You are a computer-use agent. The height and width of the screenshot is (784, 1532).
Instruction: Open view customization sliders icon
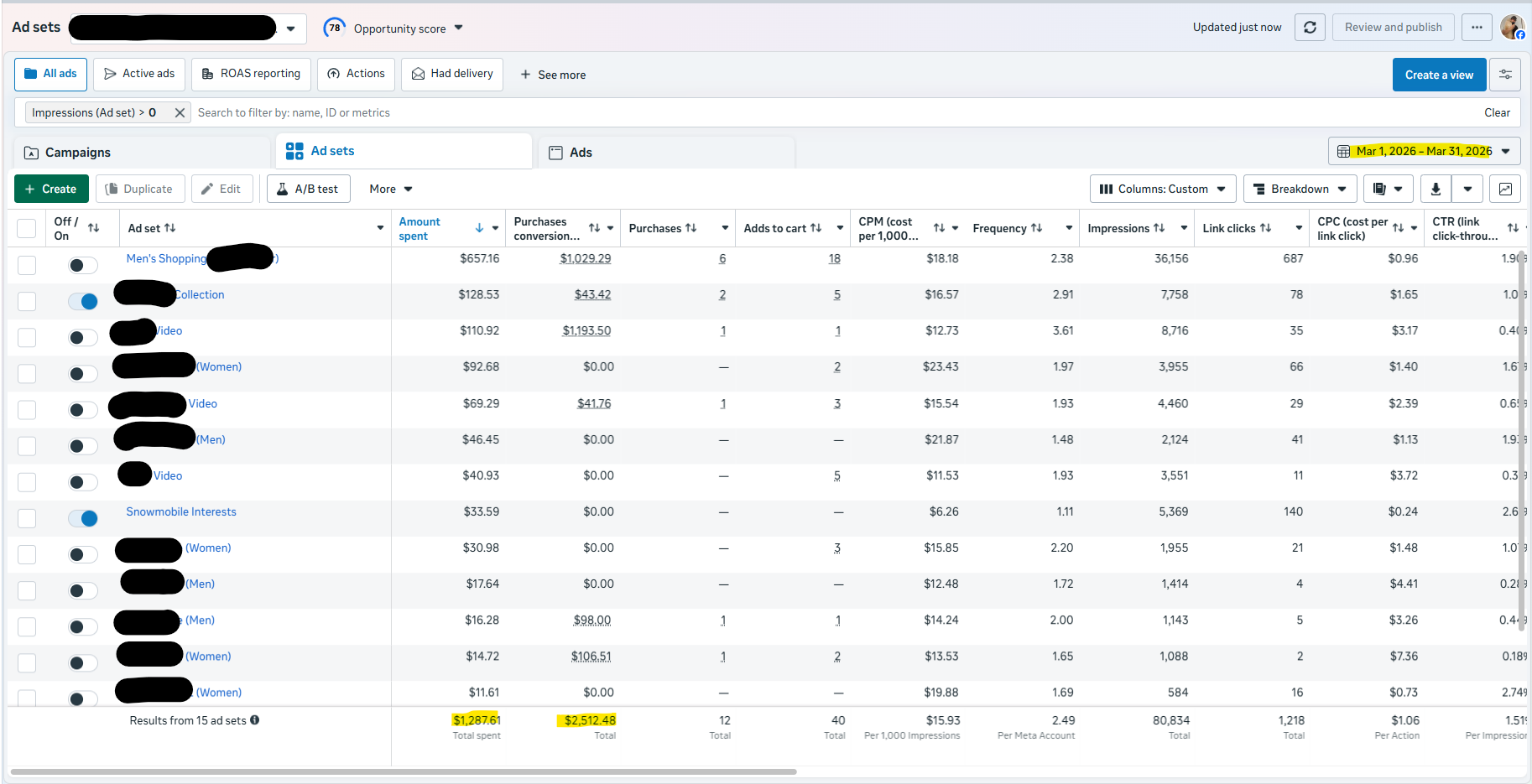(1506, 75)
